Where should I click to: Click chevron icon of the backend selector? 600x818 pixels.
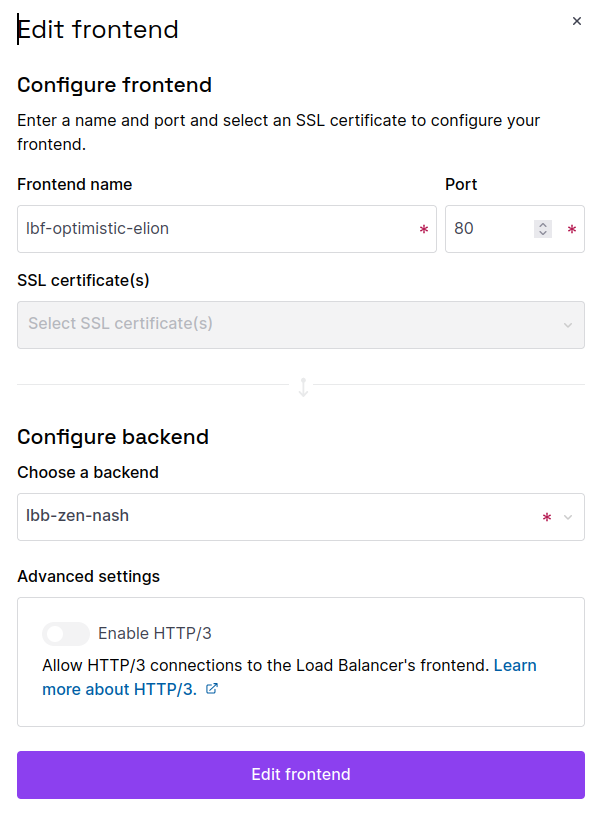(568, 517)
